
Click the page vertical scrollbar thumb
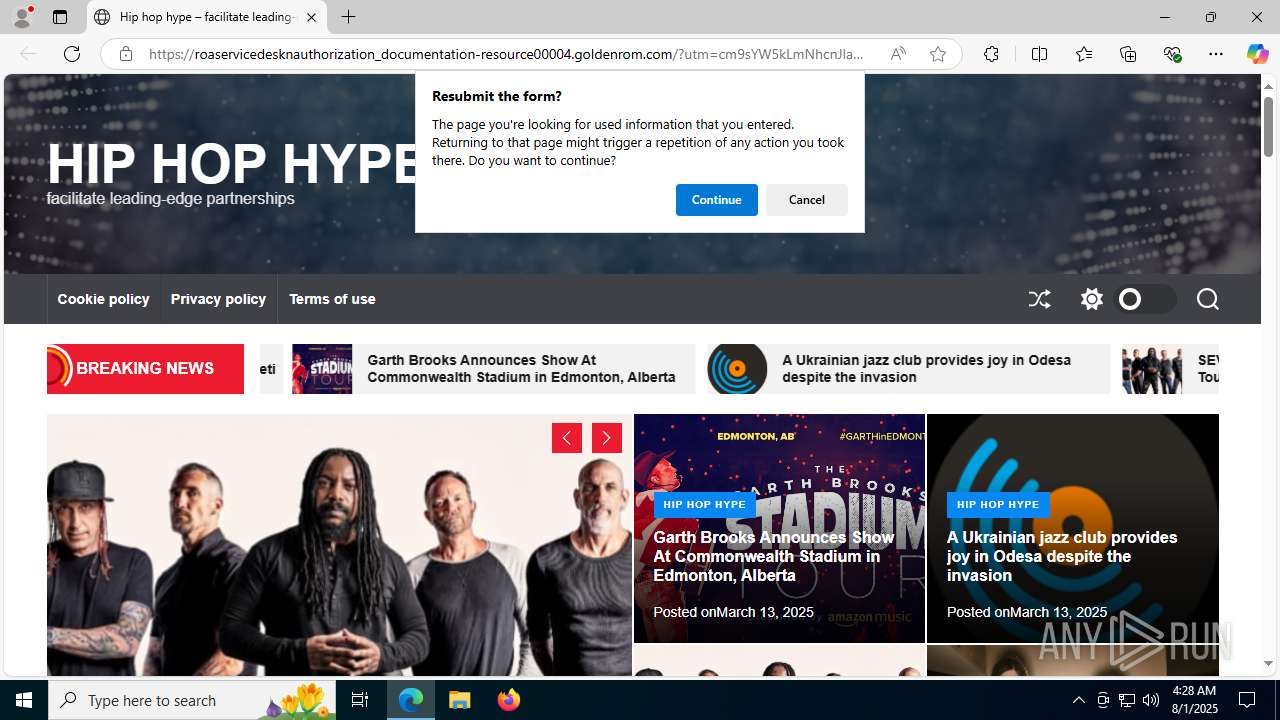tap(1268, 127)
